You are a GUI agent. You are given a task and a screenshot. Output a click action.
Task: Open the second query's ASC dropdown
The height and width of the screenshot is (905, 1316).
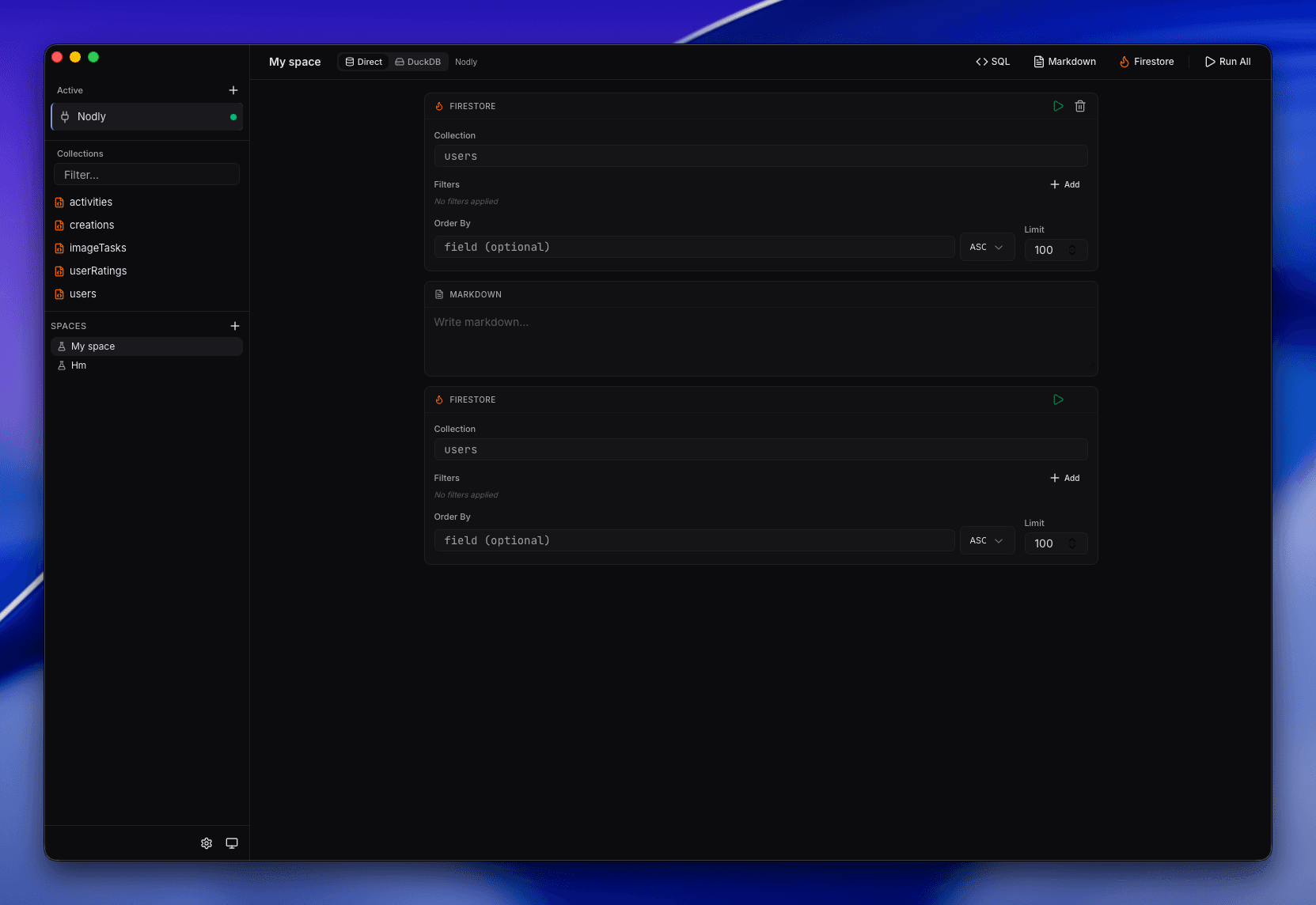click(987, 540)
